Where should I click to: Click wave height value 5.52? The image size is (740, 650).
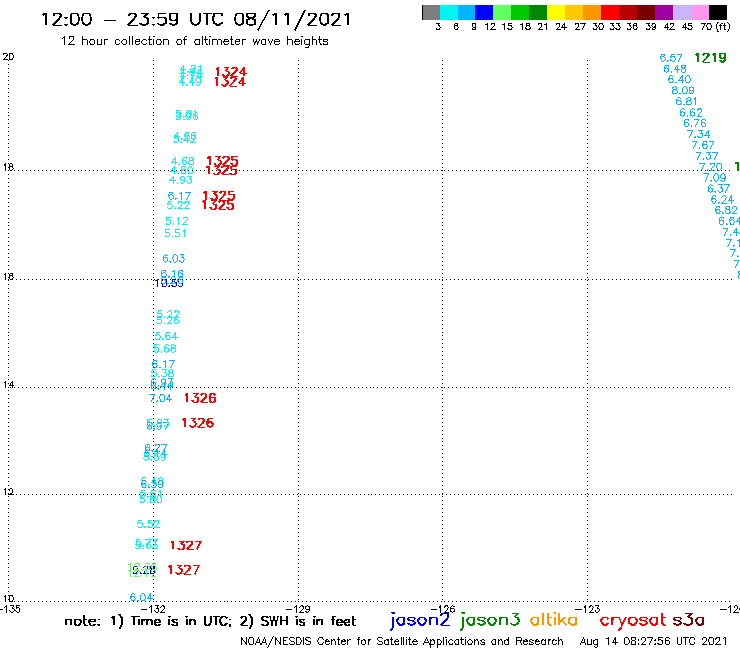[x=148, y=524]
